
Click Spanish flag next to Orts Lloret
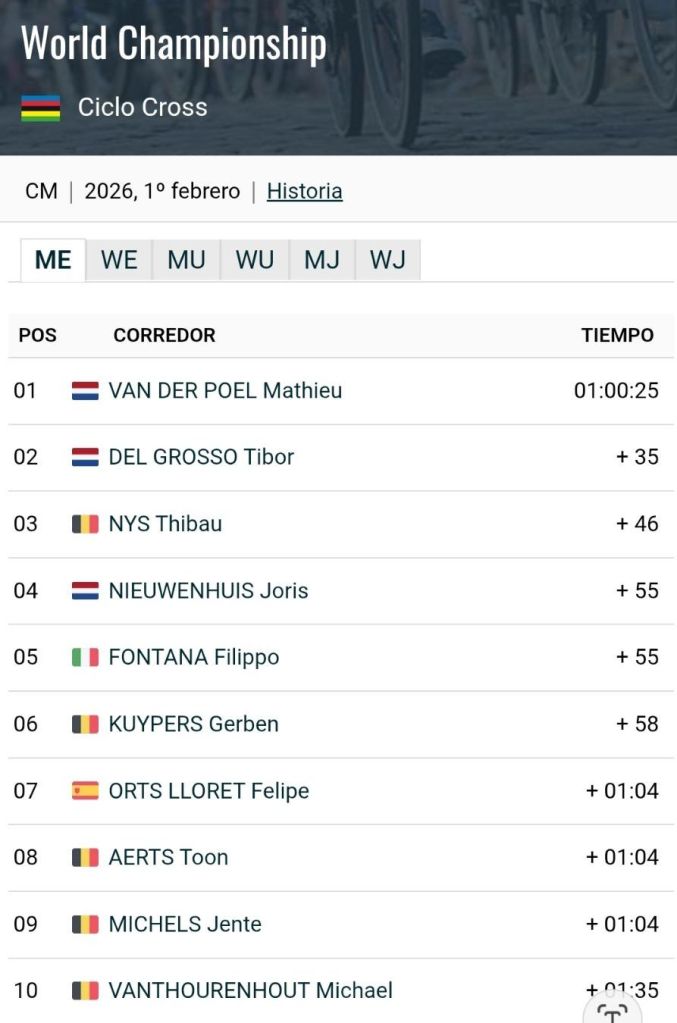tap(85, 791)
